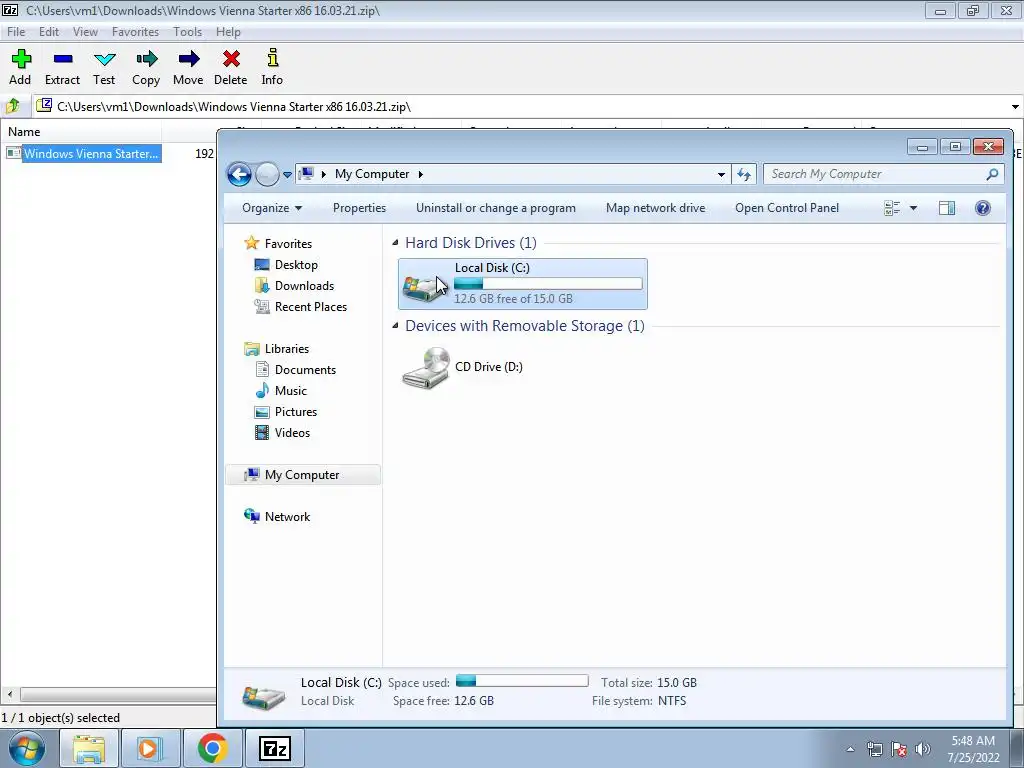Open the Edit menu in 7-Zip
This screenshot has height=768, width=1024.
49,31
